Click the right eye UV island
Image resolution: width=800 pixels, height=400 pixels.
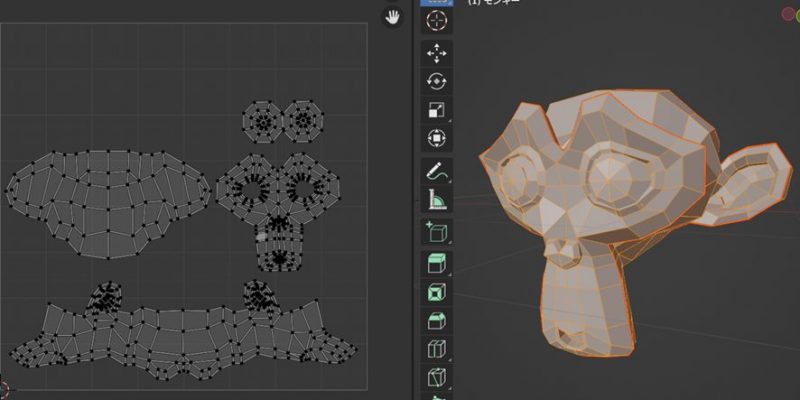[x=303, y=121]
